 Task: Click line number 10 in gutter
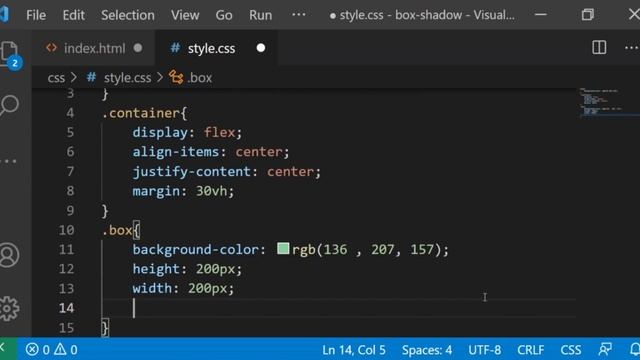[x=67, y=230]
